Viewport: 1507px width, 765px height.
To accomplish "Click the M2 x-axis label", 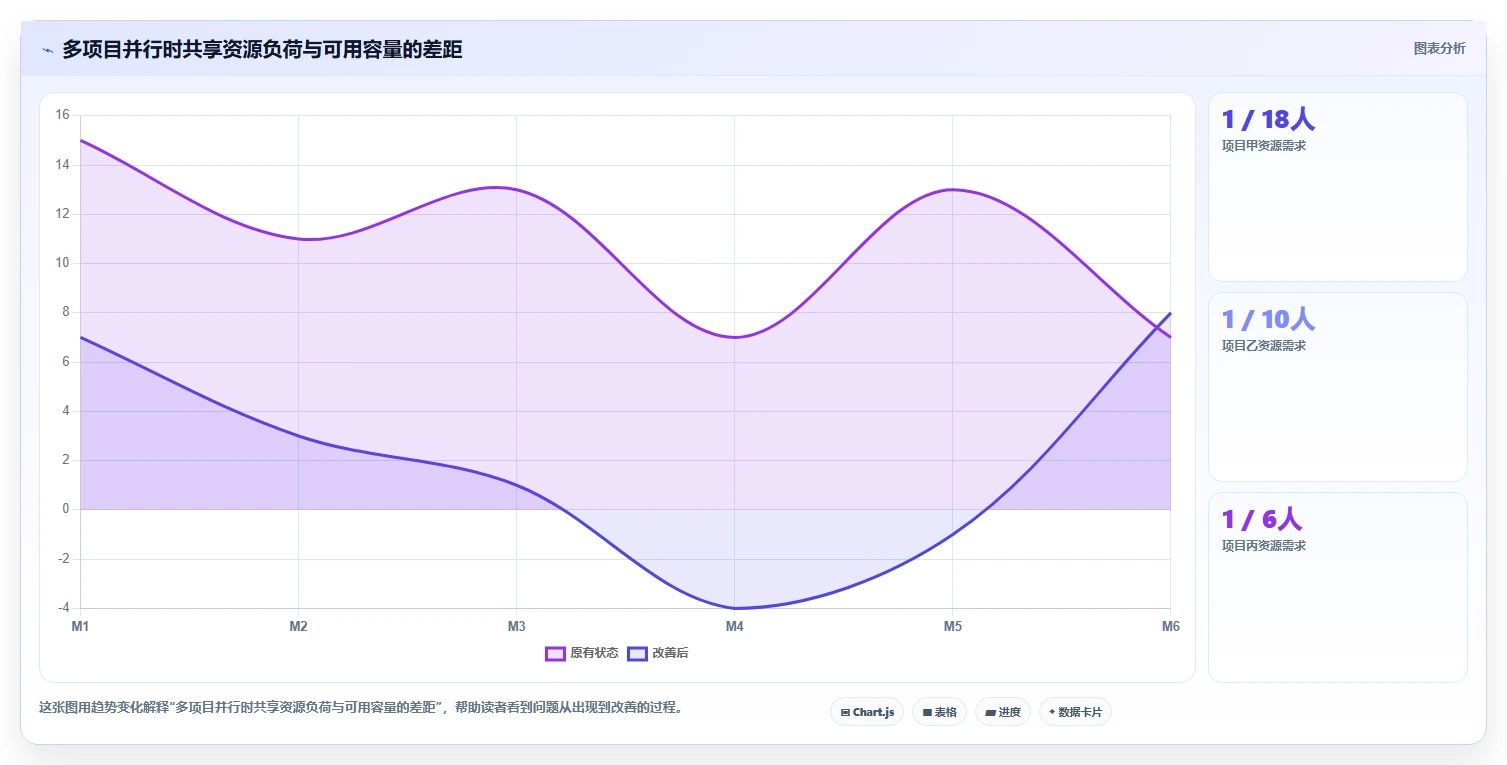I will click(x=298, y=627).
